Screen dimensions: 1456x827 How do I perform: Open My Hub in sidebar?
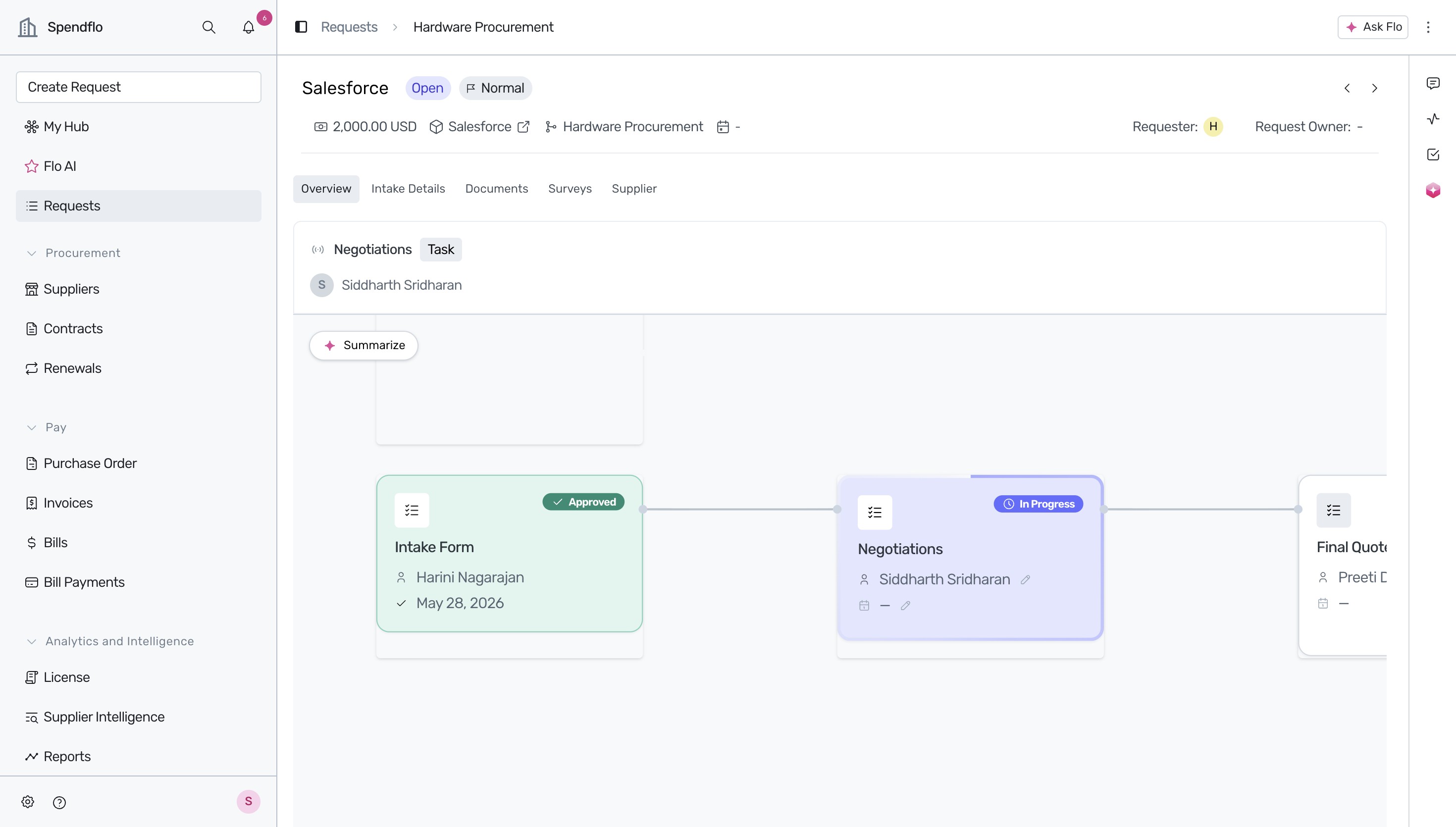pos(139,127)
